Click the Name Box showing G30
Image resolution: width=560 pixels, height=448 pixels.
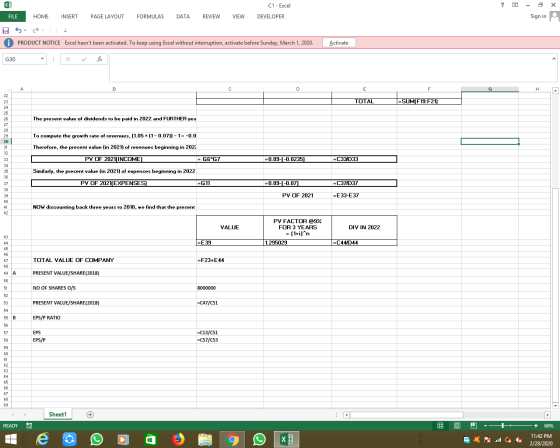[x=21, y=59]
